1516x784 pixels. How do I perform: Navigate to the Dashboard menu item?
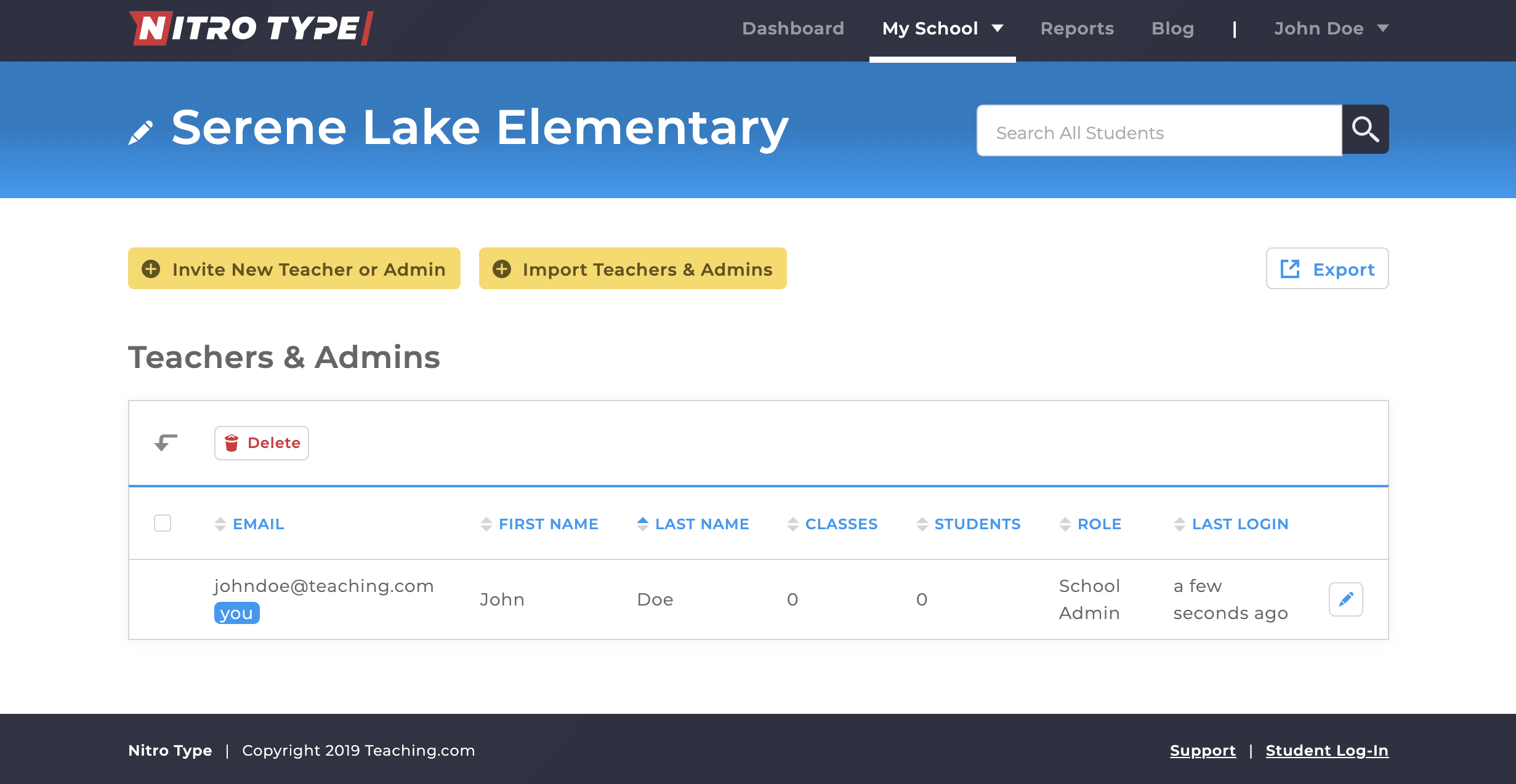pyautogui.click(x=793, y=28)
